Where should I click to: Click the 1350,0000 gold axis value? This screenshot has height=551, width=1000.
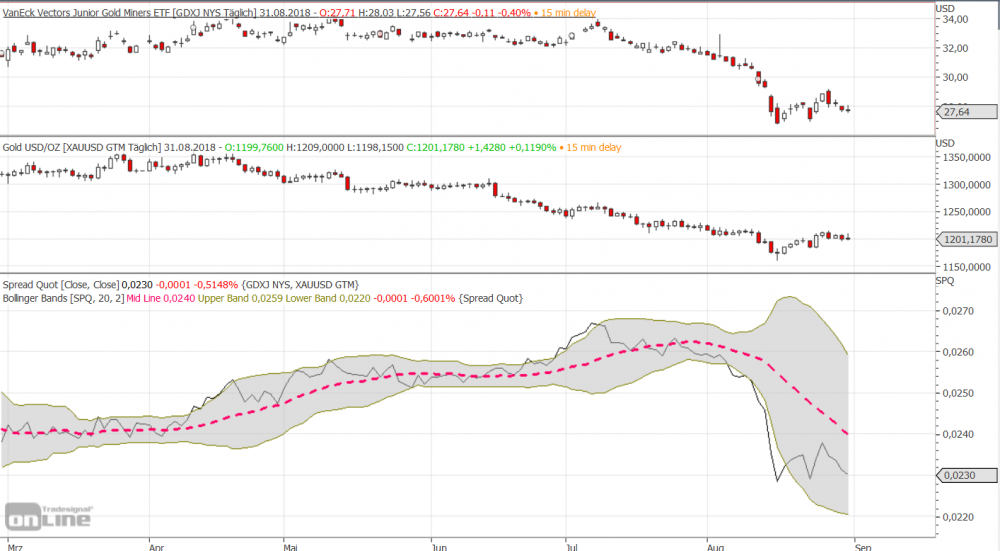tap(967, 157)
